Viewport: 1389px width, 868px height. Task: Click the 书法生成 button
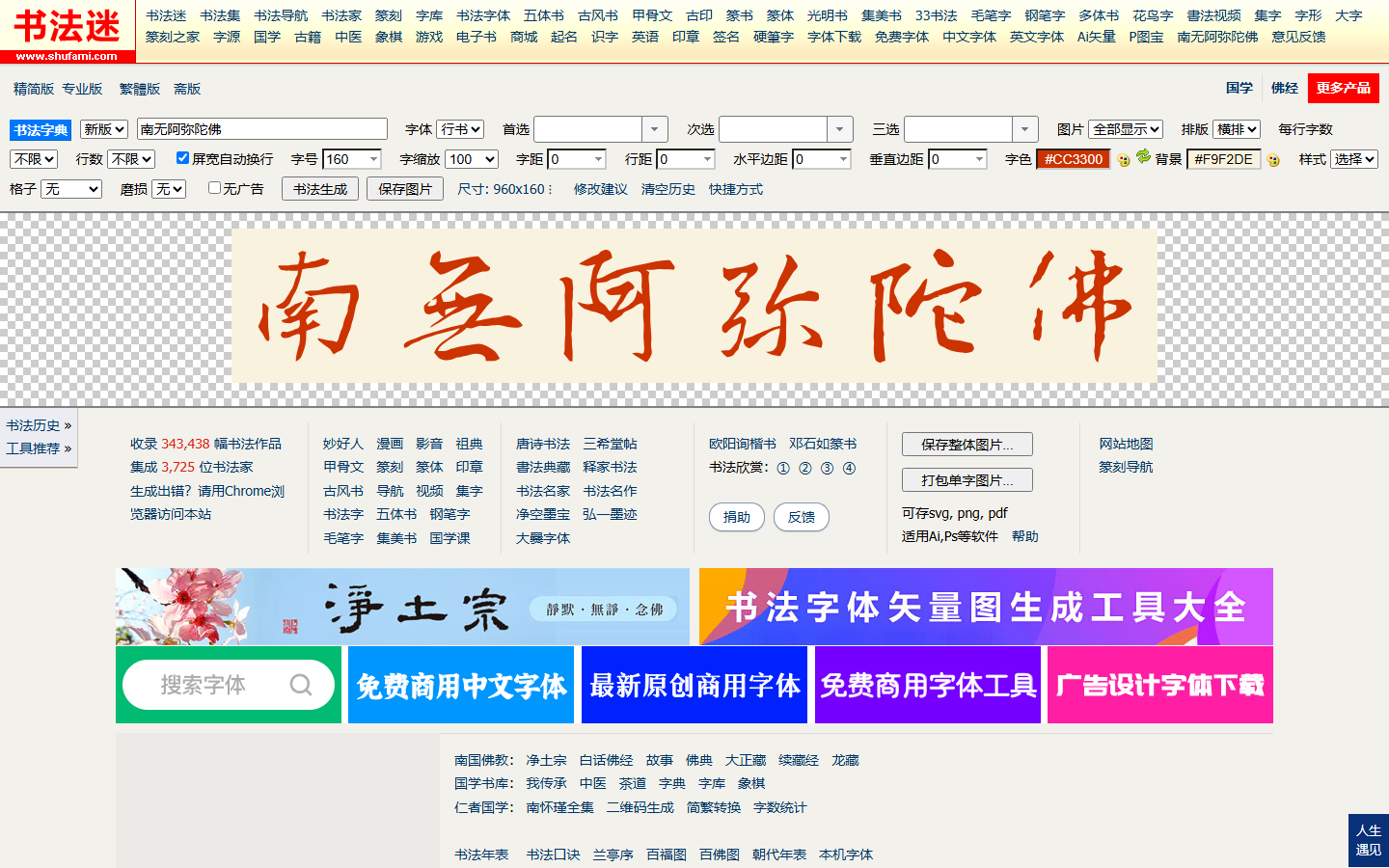tap(320, 189)
